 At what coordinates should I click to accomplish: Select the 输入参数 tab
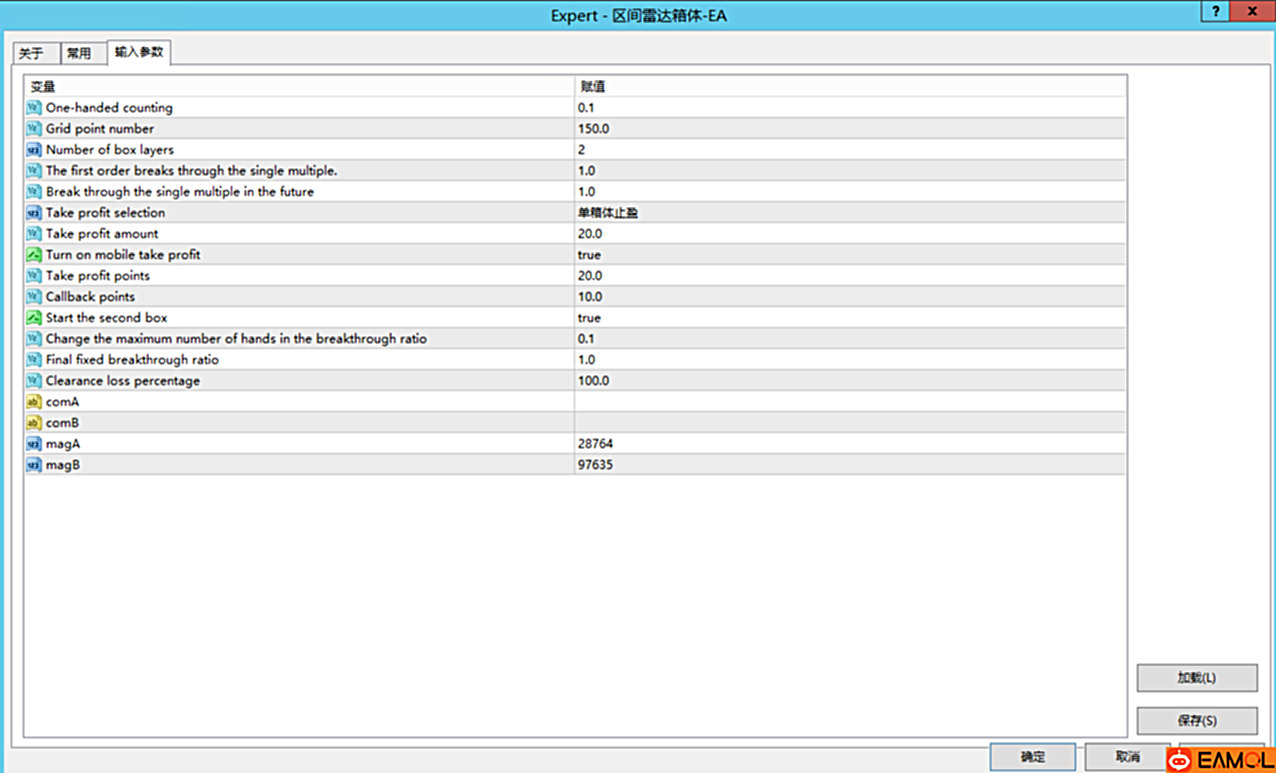[x=138, y=52]
